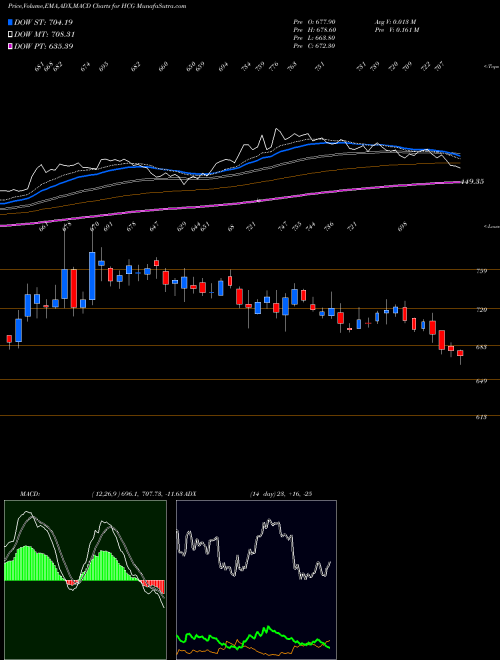Click the 613 price level label

click(482, 417)
